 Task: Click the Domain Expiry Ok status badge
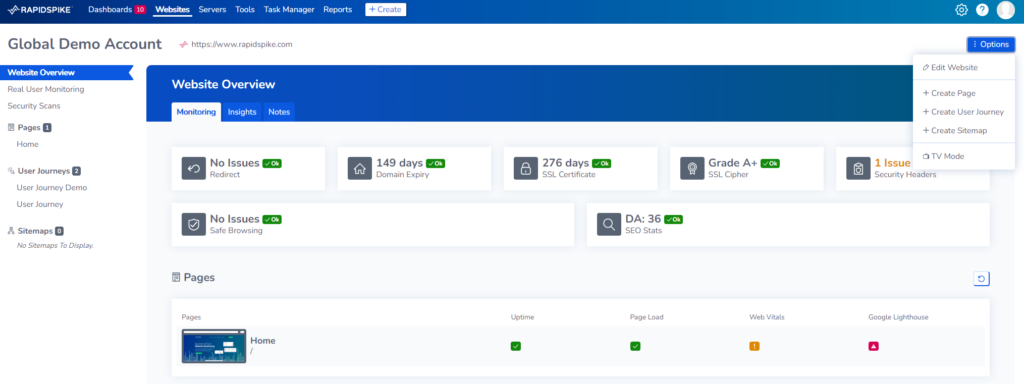point(436,163)
